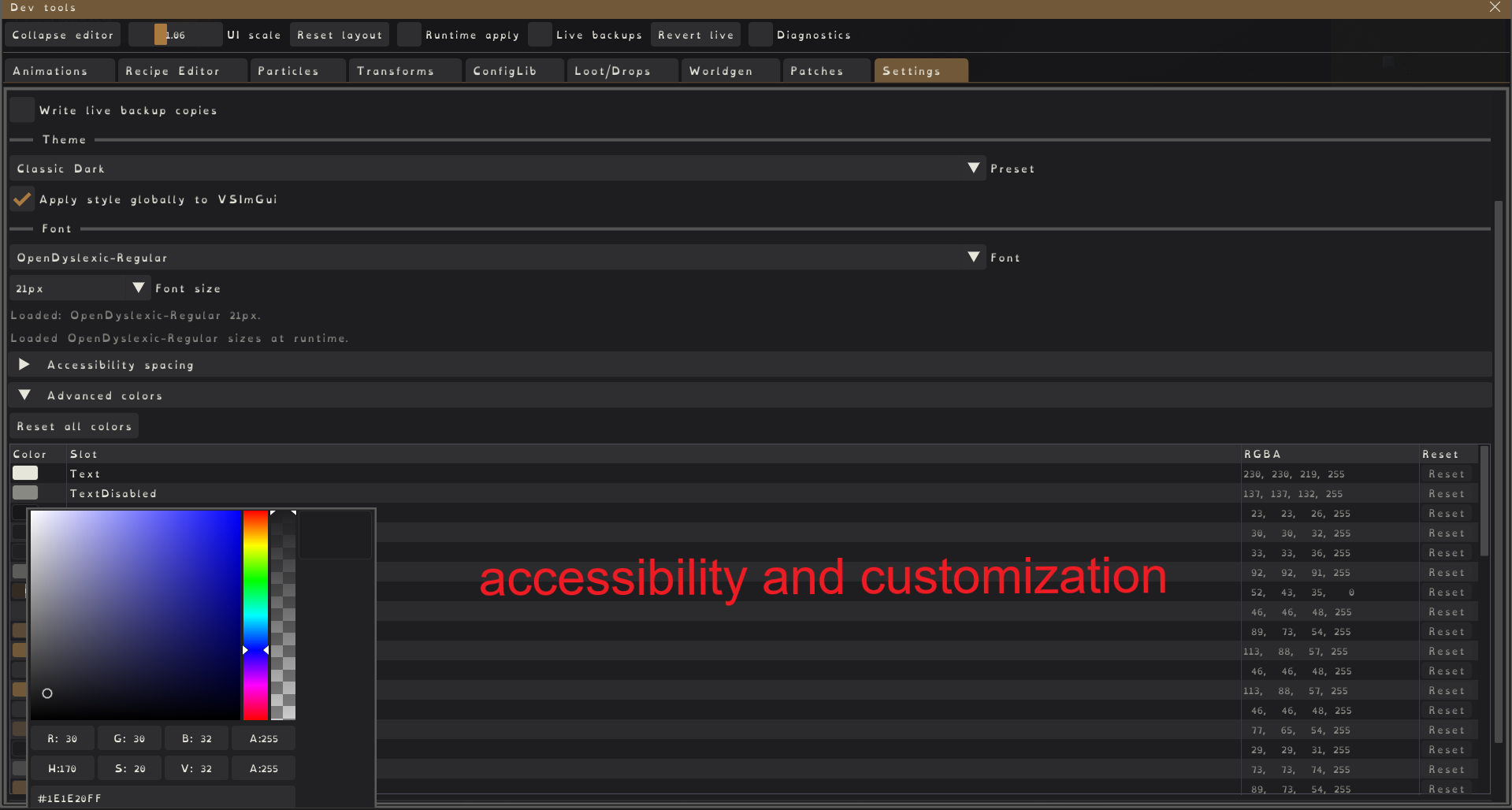The height and width of the screenshot is (810, 1512).
Task: Expand the Accessibility spacing section
Action: point(751,364)
